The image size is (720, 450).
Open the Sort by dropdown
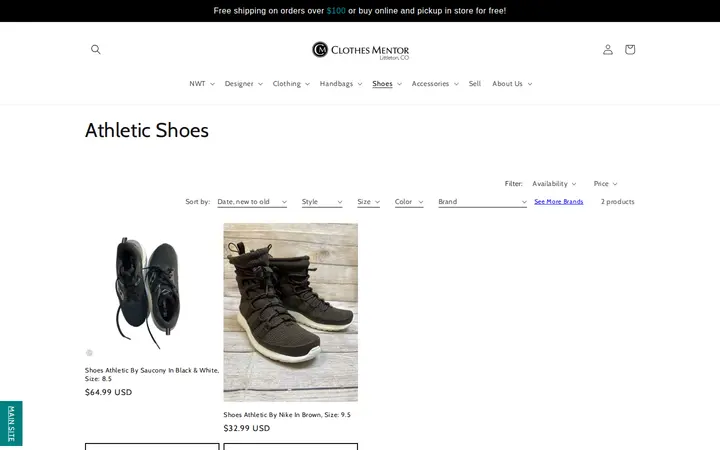coord(252,202)
